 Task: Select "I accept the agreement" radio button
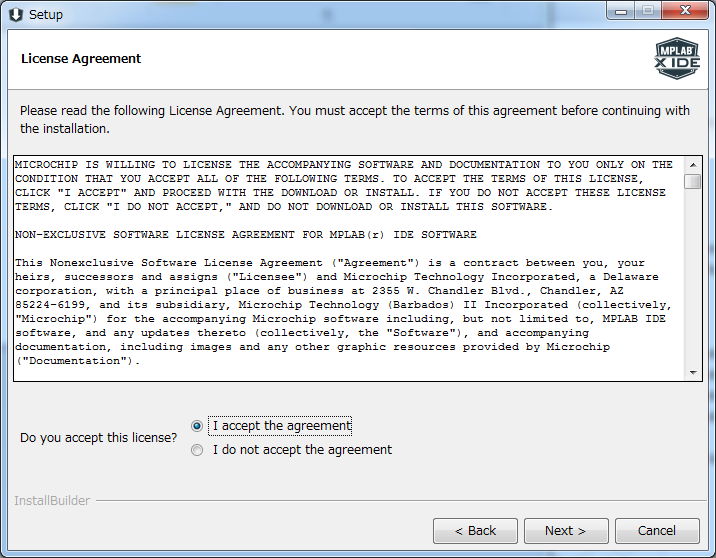197,426
